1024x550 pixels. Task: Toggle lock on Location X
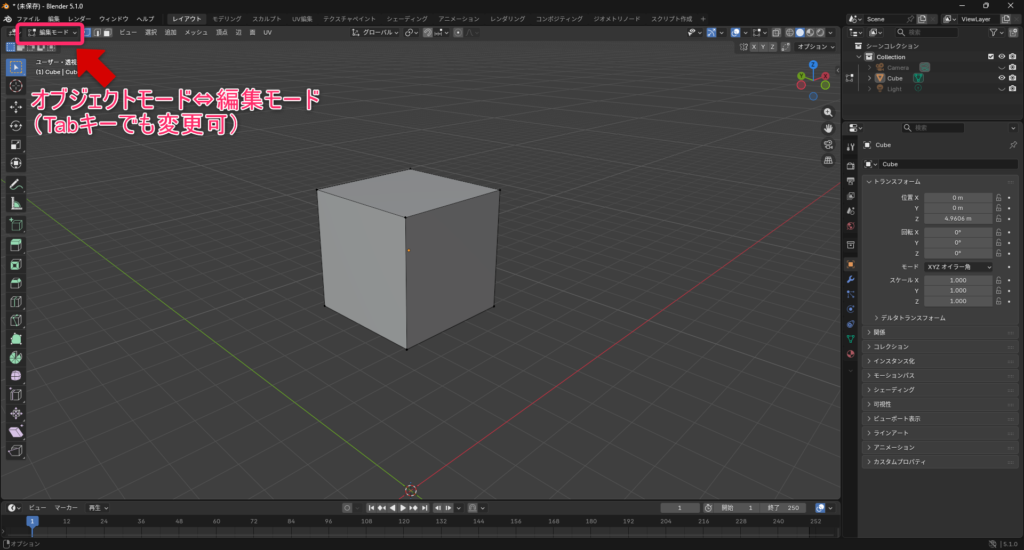click(x=998, y=198)
